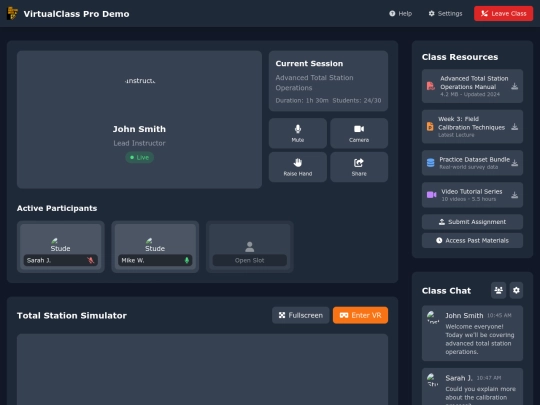Download the Video Tutorial Series
Image resolution: width=540 pixels, height=405 pixels.
pos(515,195)
